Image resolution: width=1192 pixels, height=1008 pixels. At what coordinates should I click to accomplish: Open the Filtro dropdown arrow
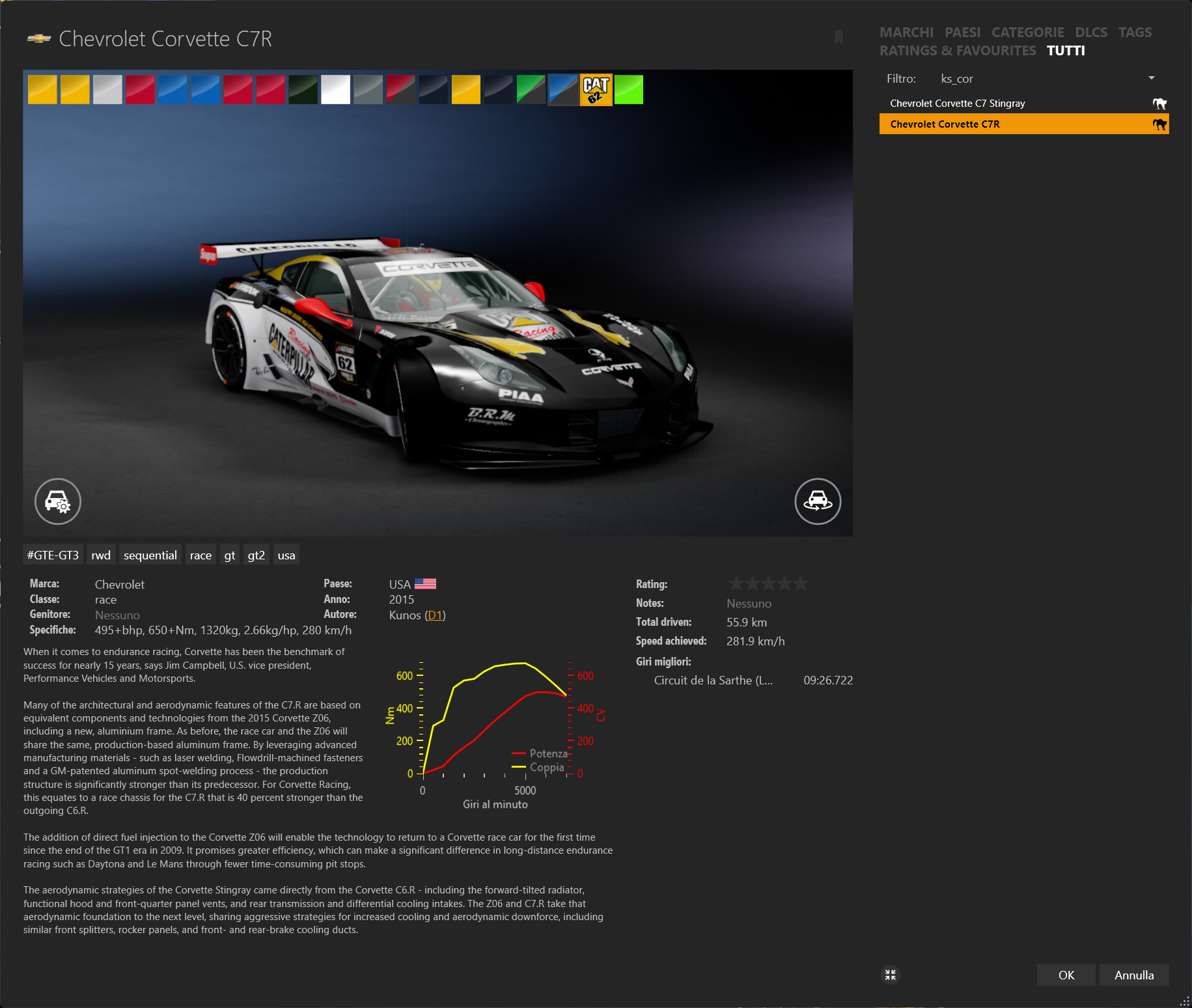(x=1151, y=78)
